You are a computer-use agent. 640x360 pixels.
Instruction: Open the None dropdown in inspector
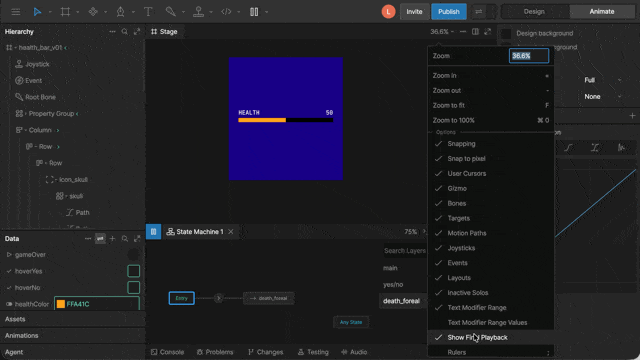pos(602,97)
